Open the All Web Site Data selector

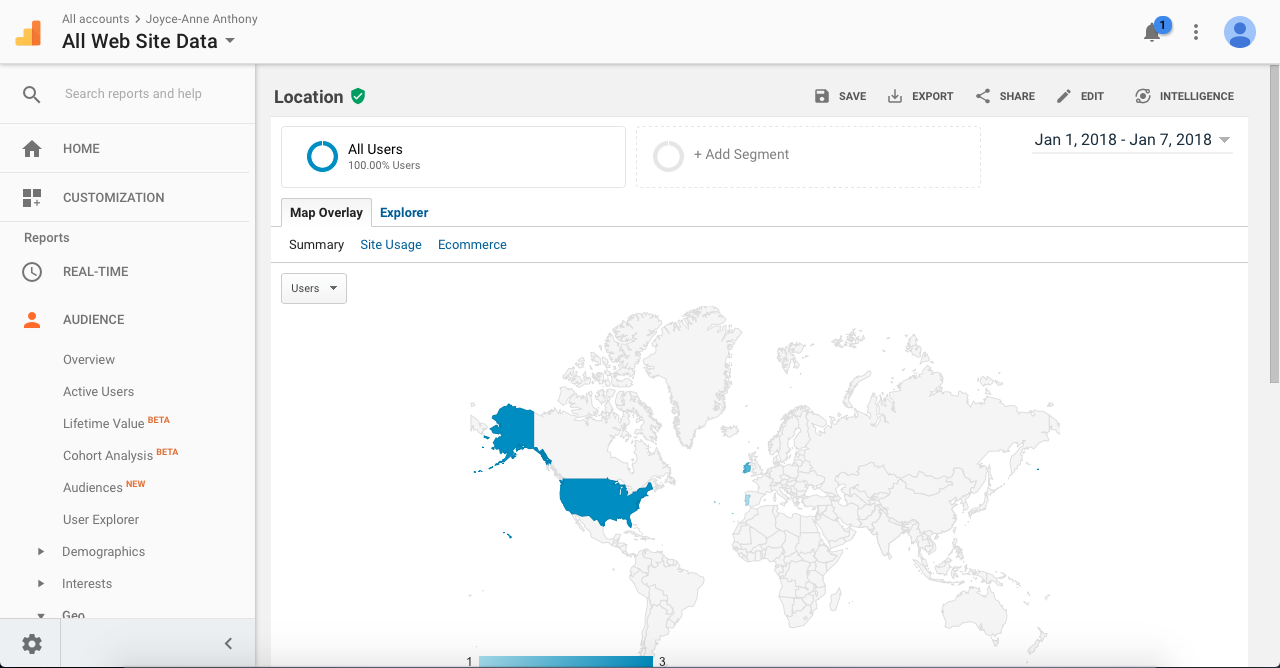tap(149, 41)
